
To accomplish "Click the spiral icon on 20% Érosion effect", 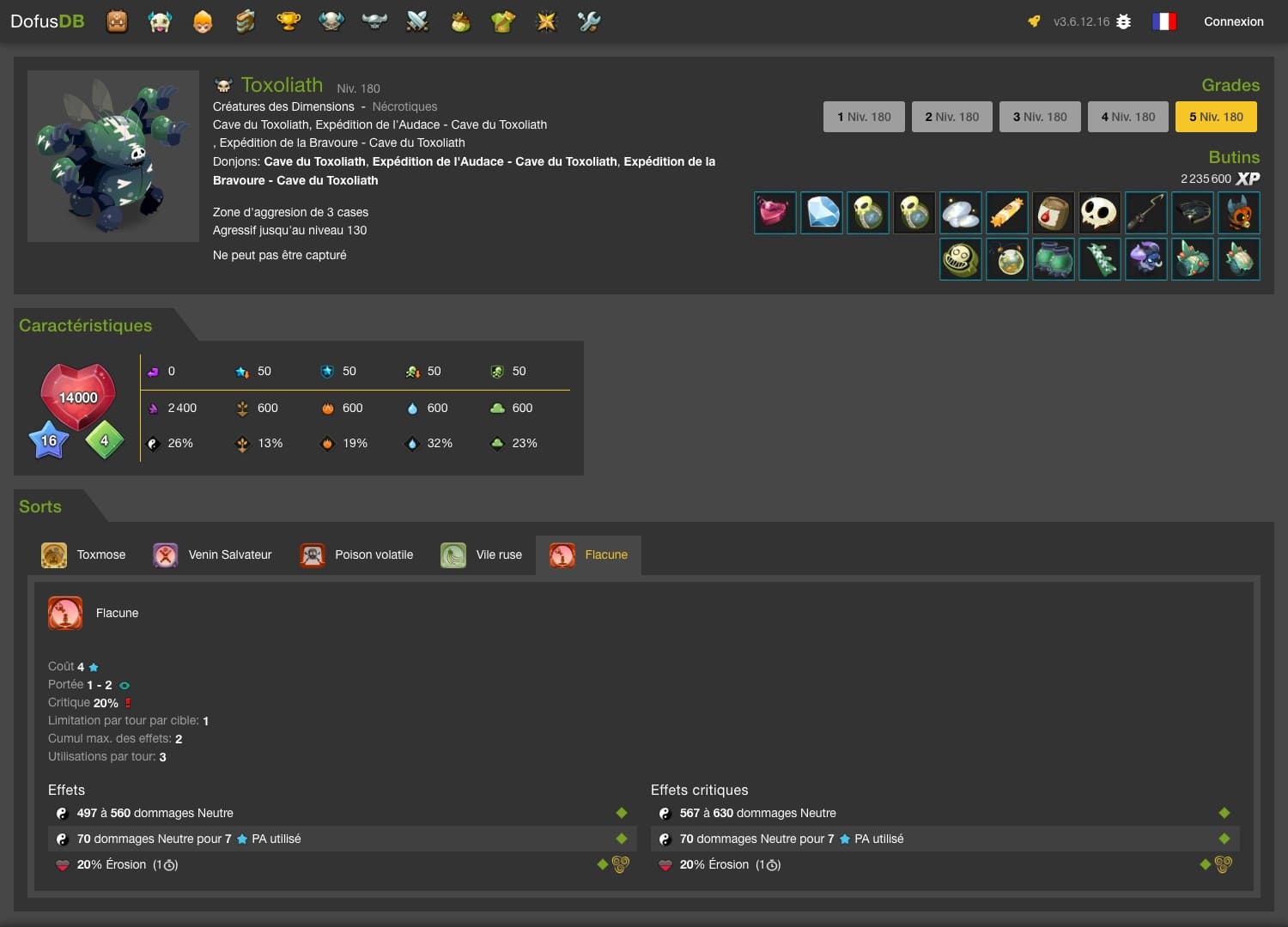I will [621, 864].
